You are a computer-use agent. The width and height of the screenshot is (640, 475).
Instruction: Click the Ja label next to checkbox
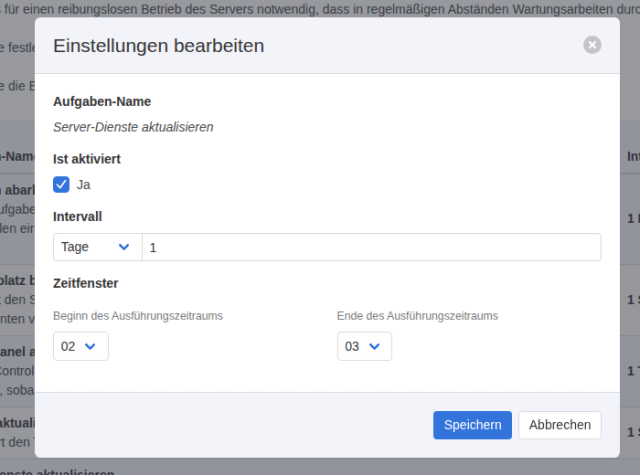pyautogui.click(x=84, y=184)
